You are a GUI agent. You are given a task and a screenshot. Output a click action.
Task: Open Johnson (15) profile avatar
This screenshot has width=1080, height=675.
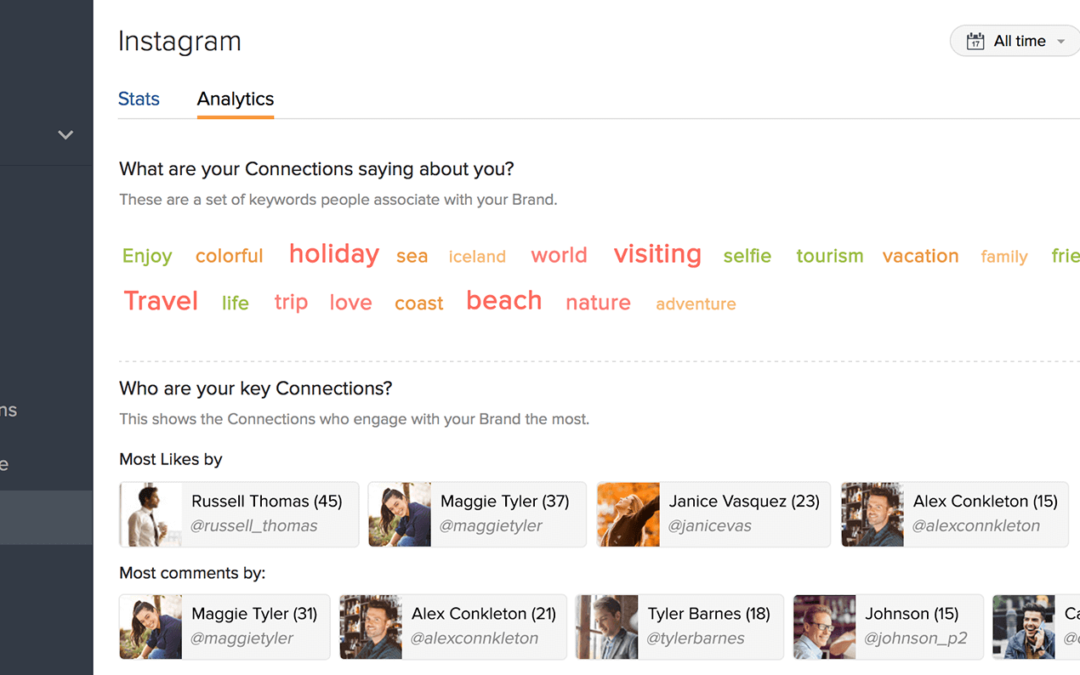coord(825,627)
